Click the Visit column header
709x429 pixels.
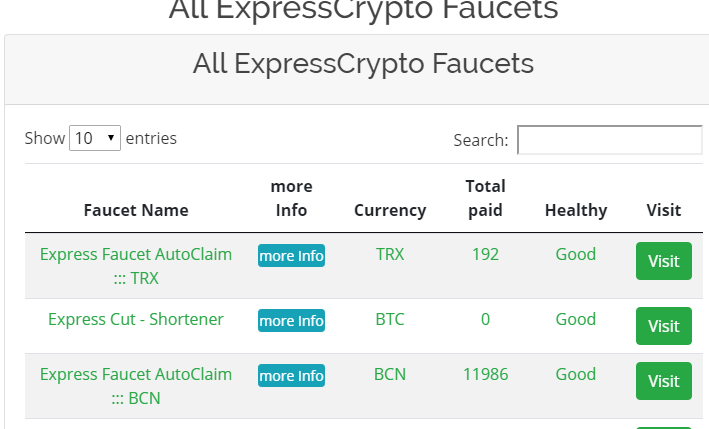click(x=664, y=210)
